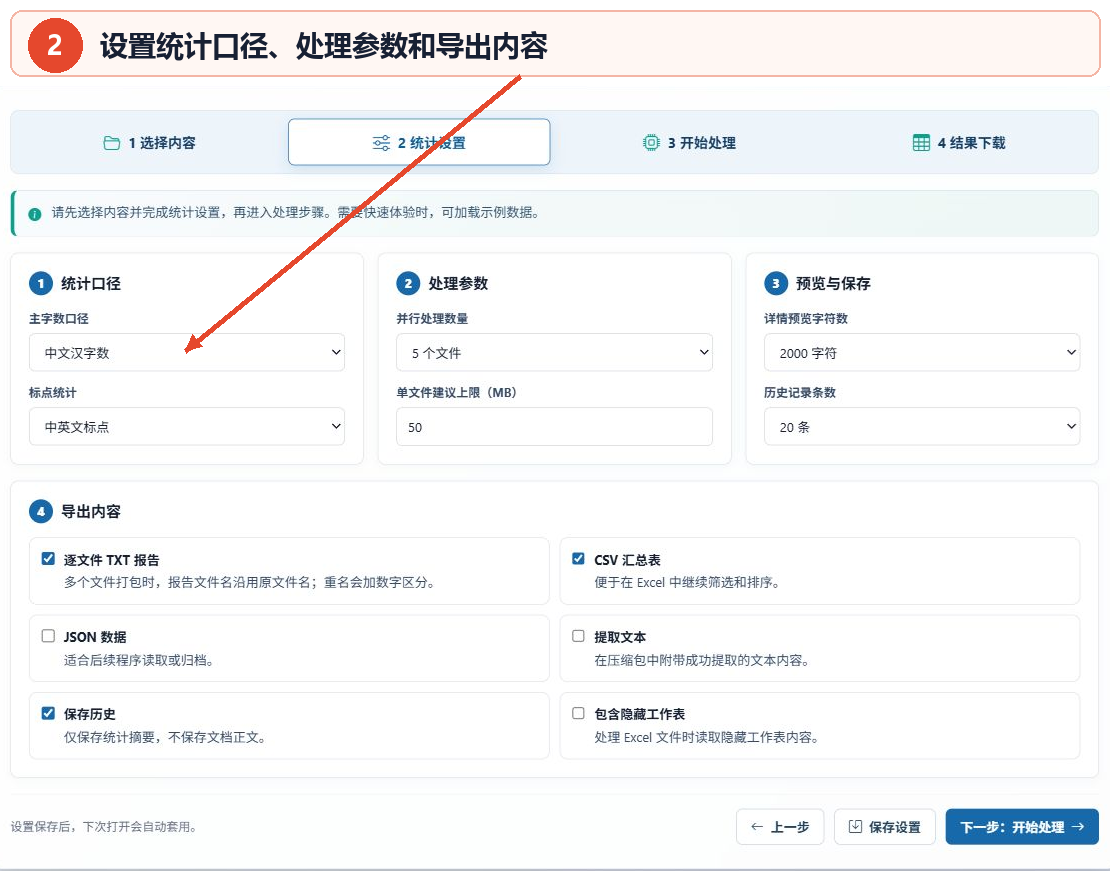Enable the JSON 数据 checkbox
This screenshot has height=871, width=1110.
48,636
